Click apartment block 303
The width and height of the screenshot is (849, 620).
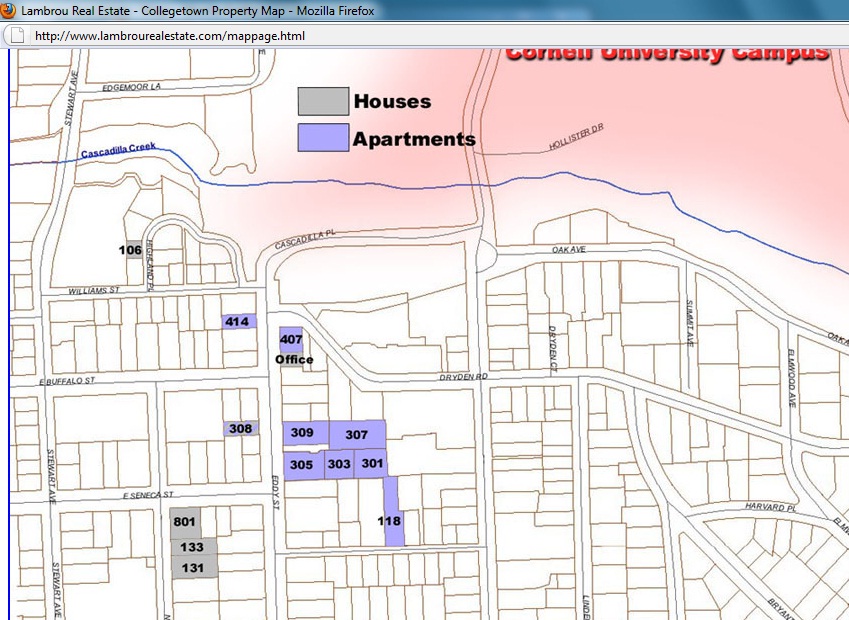(x=339, y=464)
